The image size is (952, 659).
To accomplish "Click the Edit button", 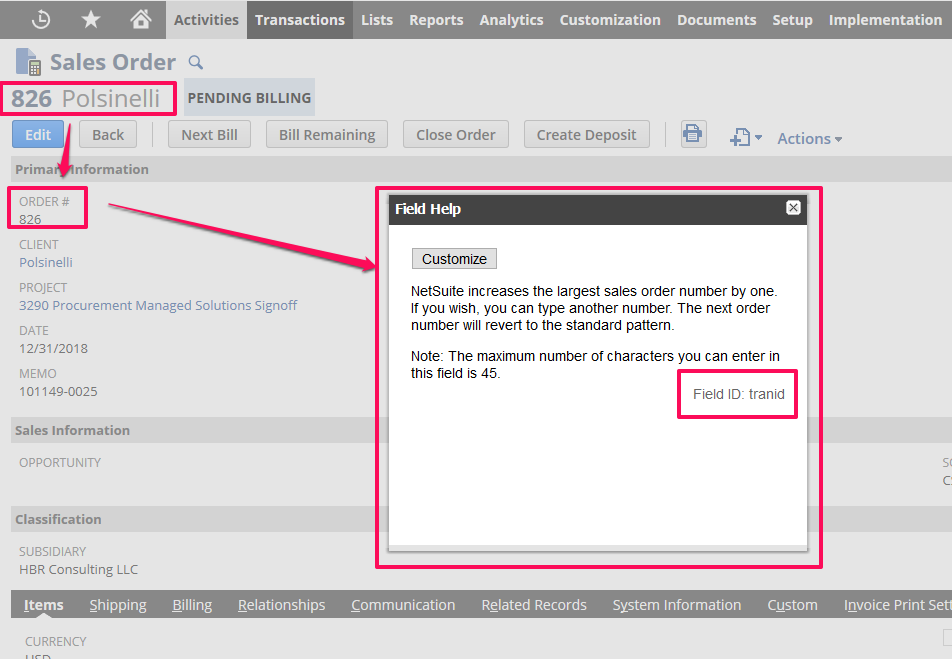I will click(38, 135).
